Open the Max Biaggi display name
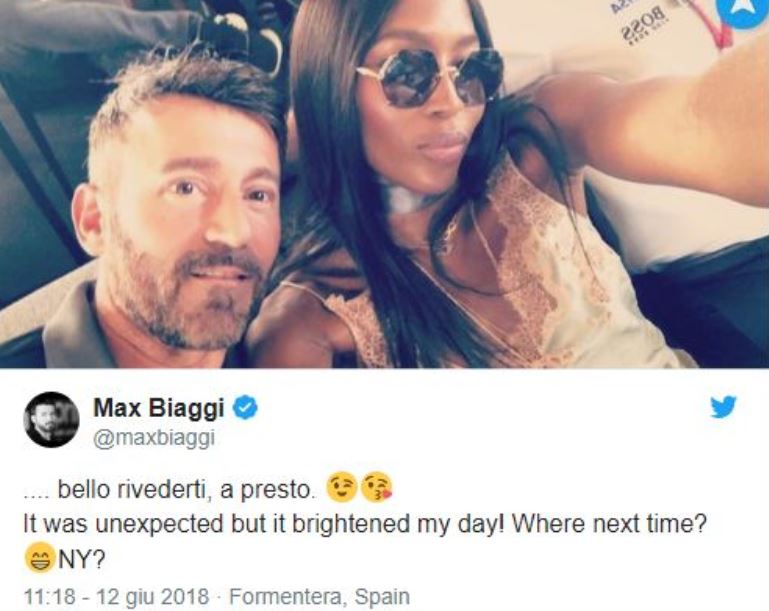Image resolution: width=769 pixels, height=611 pixels. click(158, 408)
